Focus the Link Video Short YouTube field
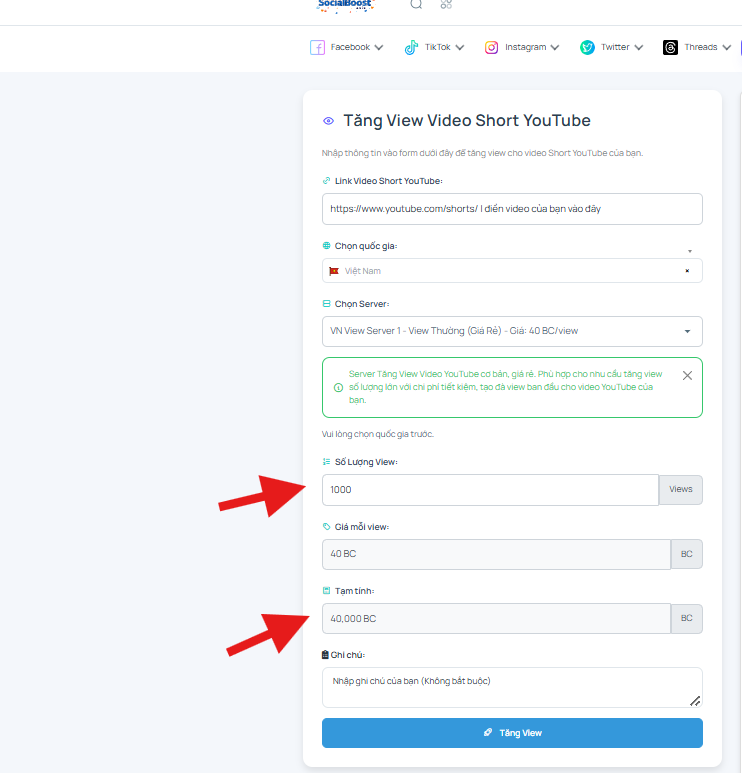This screenshot has height=773, width=742. pos(512,209)
